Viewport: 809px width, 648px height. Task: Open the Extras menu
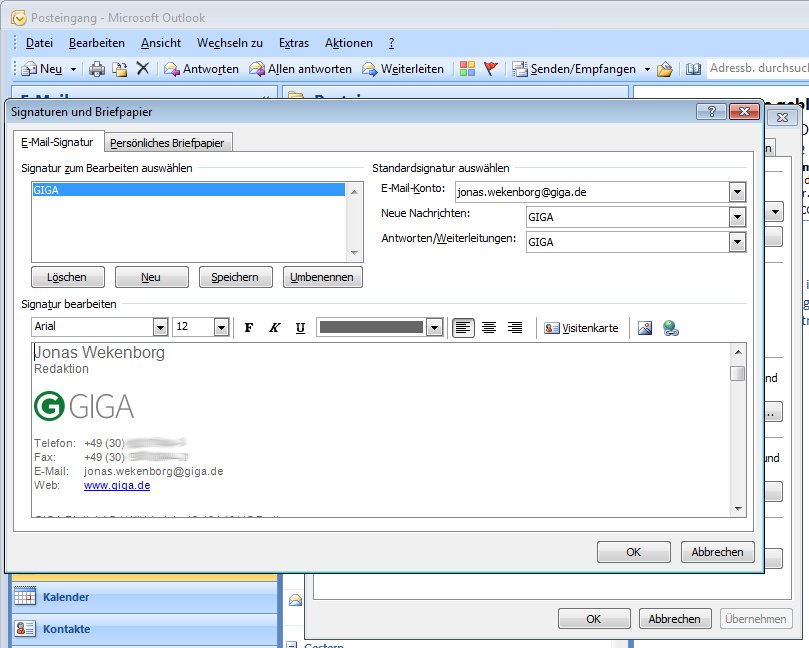[x=294, y=43]
